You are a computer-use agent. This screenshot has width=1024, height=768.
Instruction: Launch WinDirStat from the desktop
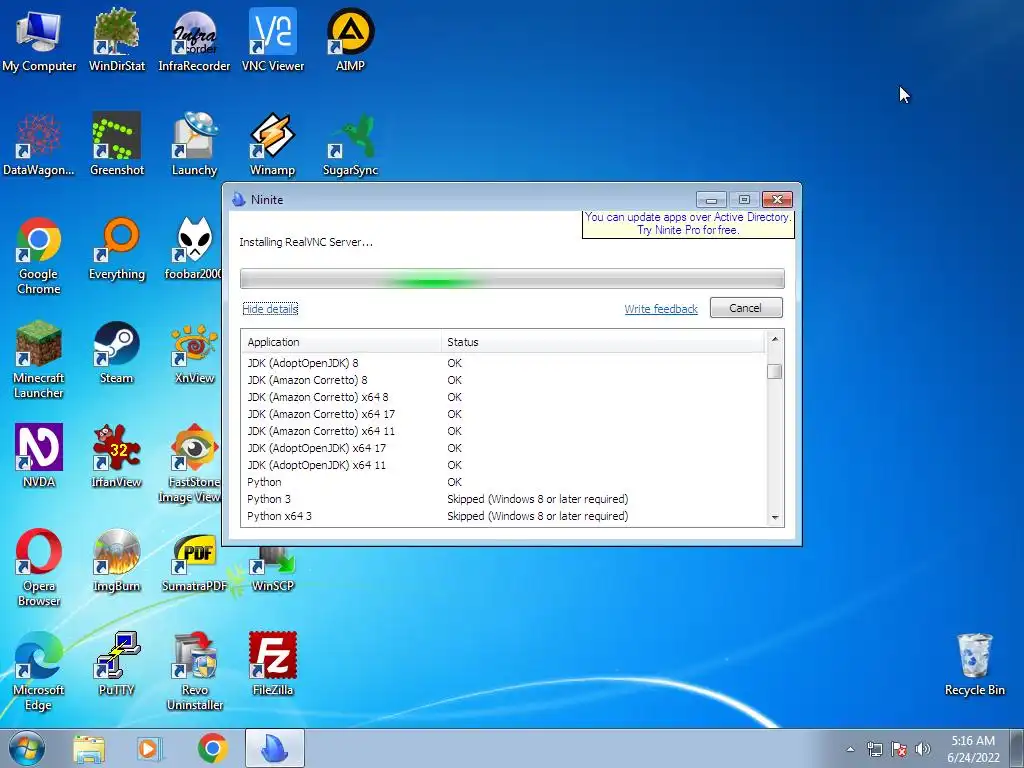coord(117,39)
